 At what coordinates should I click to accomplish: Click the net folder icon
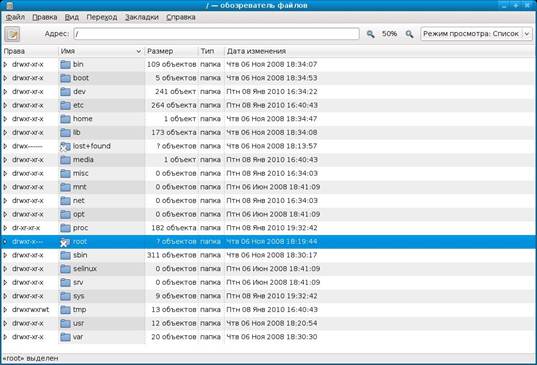[65, 201]
